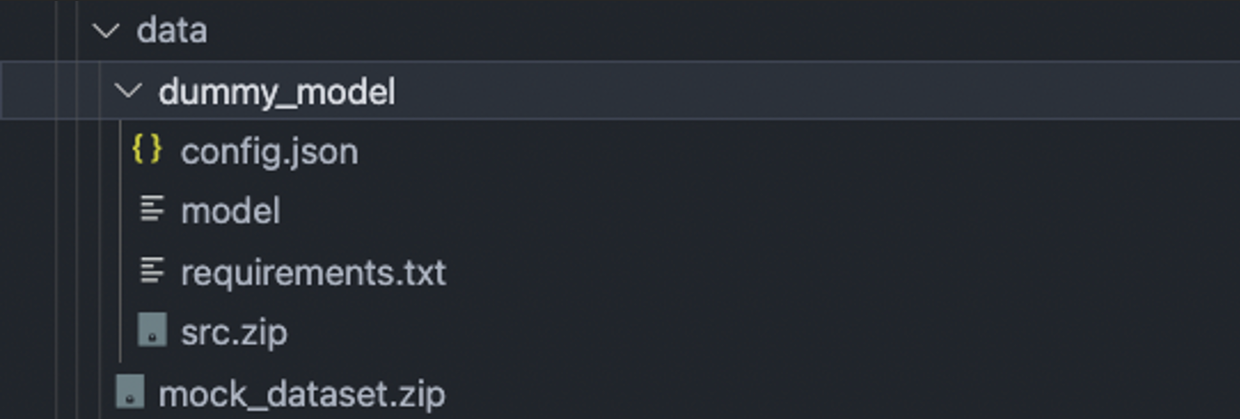Click the zip icon beside mock_dataset.zip
Image resolution: width=1240 pixels, height=419 pixels.
130,392
